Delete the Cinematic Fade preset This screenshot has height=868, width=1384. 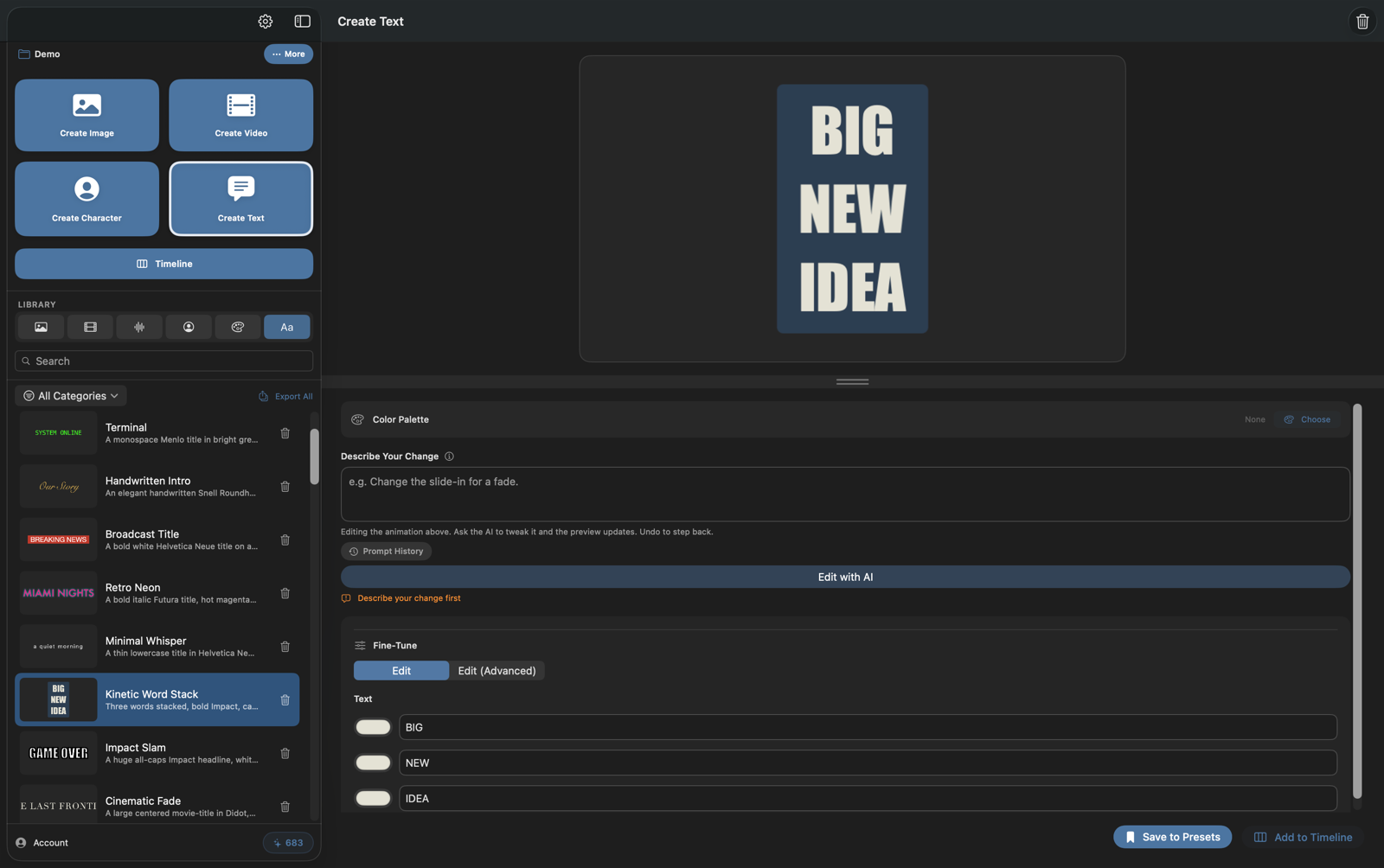click(285, 807)
